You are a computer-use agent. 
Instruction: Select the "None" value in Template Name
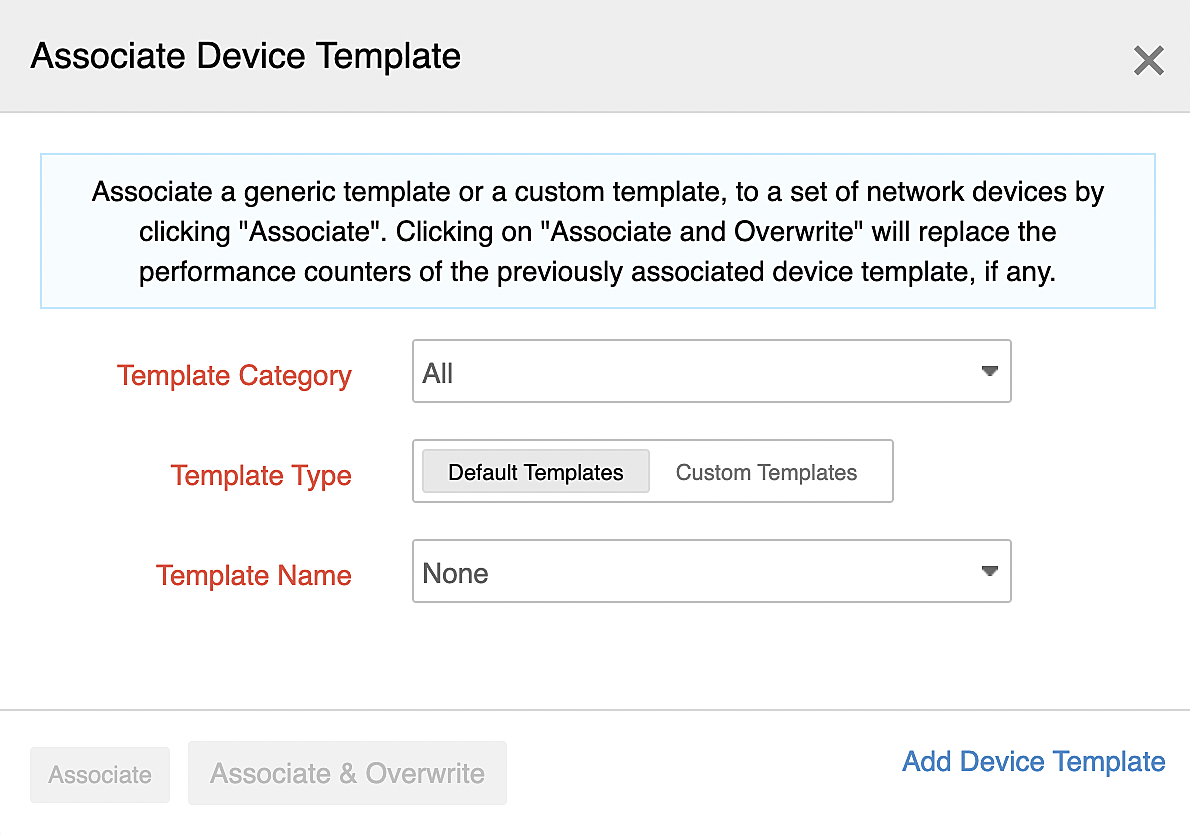pyautogui.click(x=455, y=574)
